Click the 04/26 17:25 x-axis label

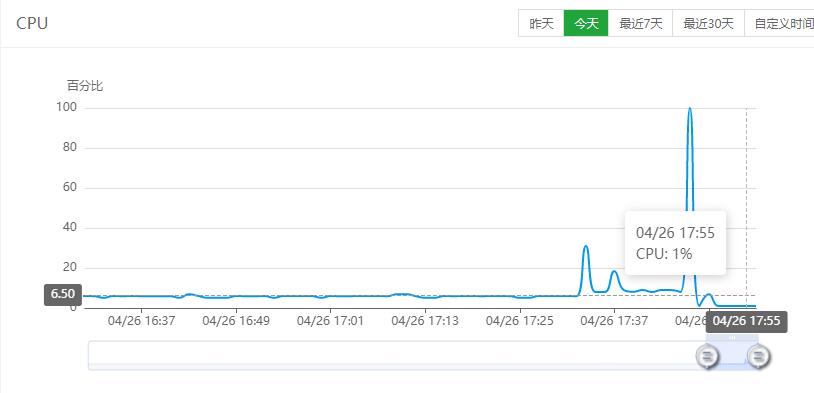(520, 321)
